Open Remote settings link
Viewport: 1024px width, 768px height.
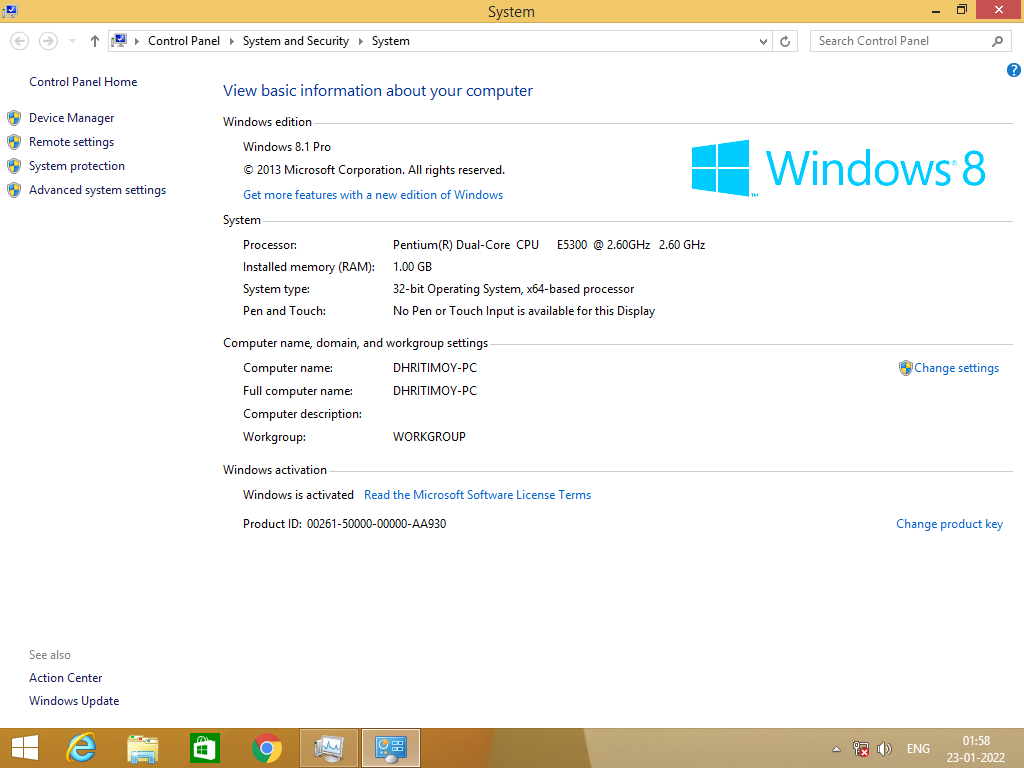[71, 142]
